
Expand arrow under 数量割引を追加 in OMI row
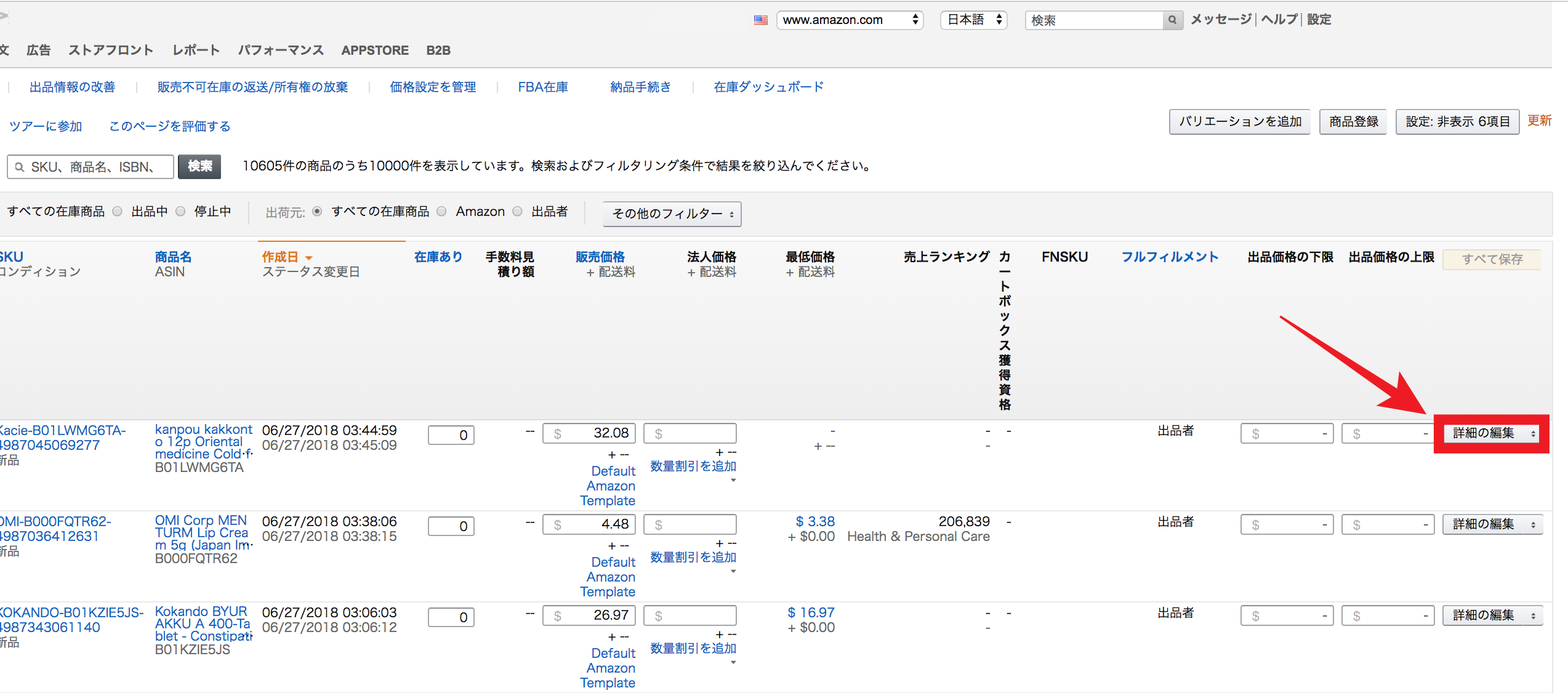coord(733,572)
